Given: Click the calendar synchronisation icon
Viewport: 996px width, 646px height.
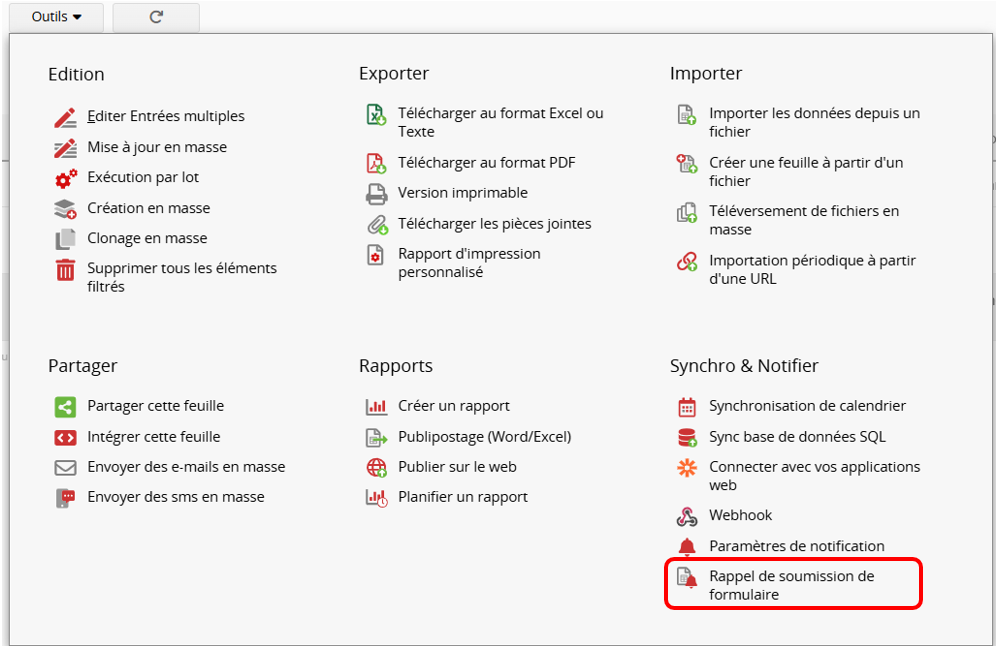Looking at the screenshot, I should click(687, 407).
